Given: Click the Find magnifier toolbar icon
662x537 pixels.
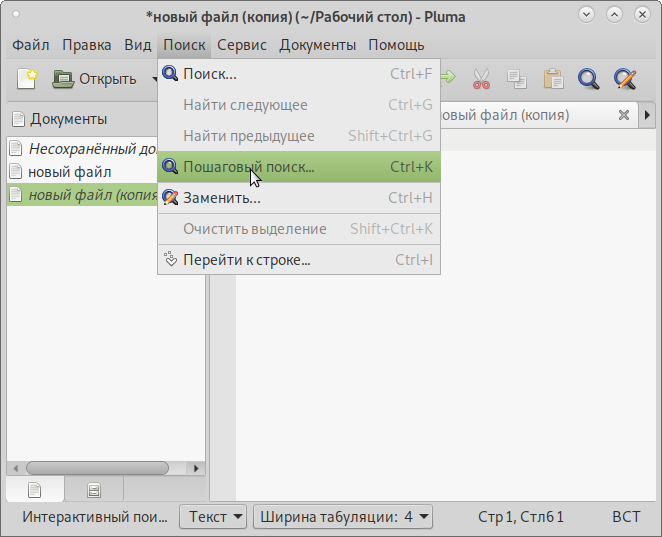Looking at the screenshot, I should click(x=589, y=79).
